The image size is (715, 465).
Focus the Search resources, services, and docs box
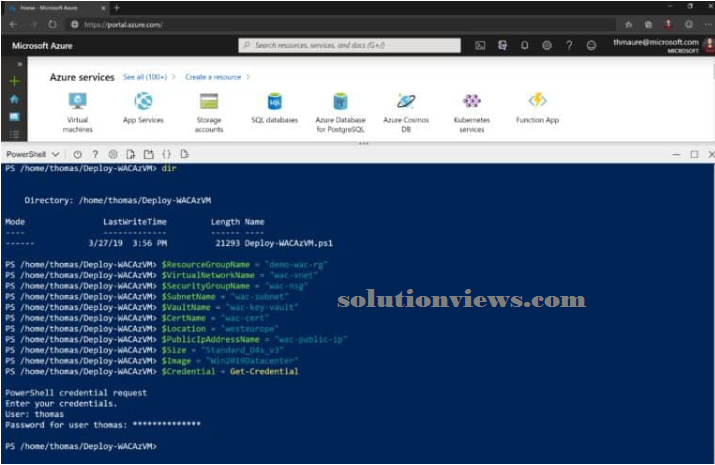click(x=349, y=45)
